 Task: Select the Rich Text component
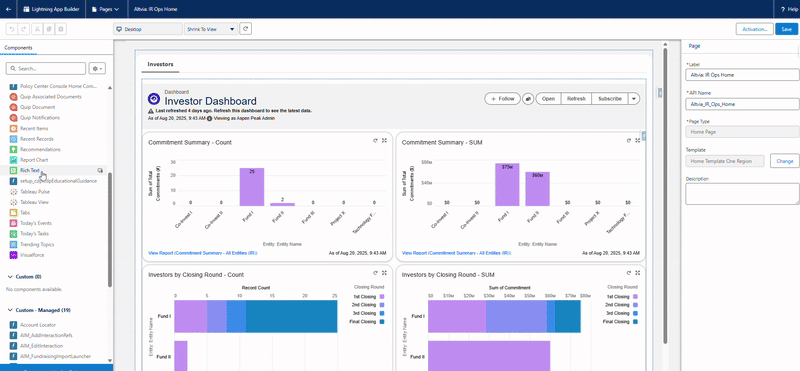click(x=30, y=170)
